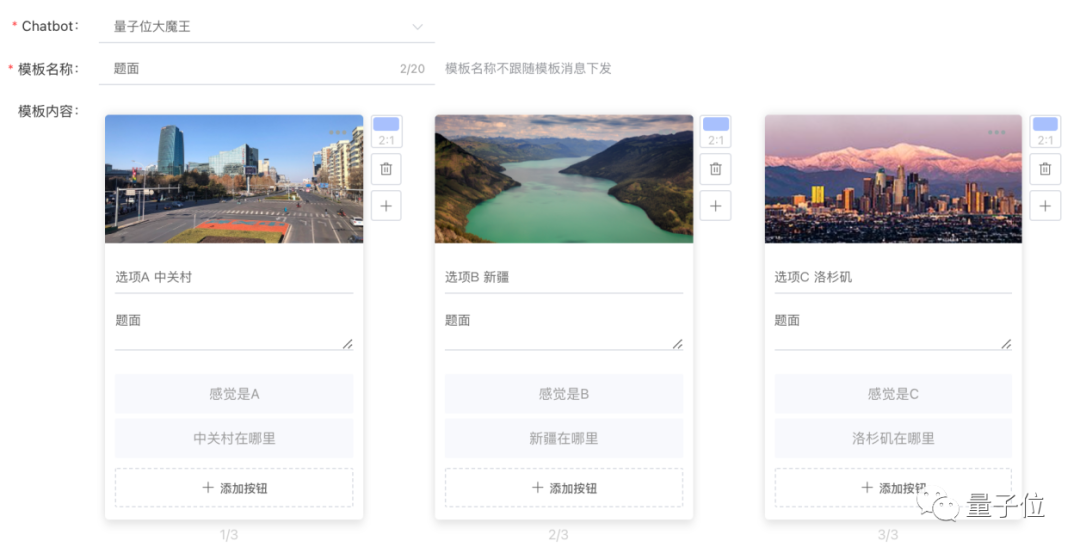Edit title field 选项C 洛杉矶
1080x553 pixels.
click(893, 278)
